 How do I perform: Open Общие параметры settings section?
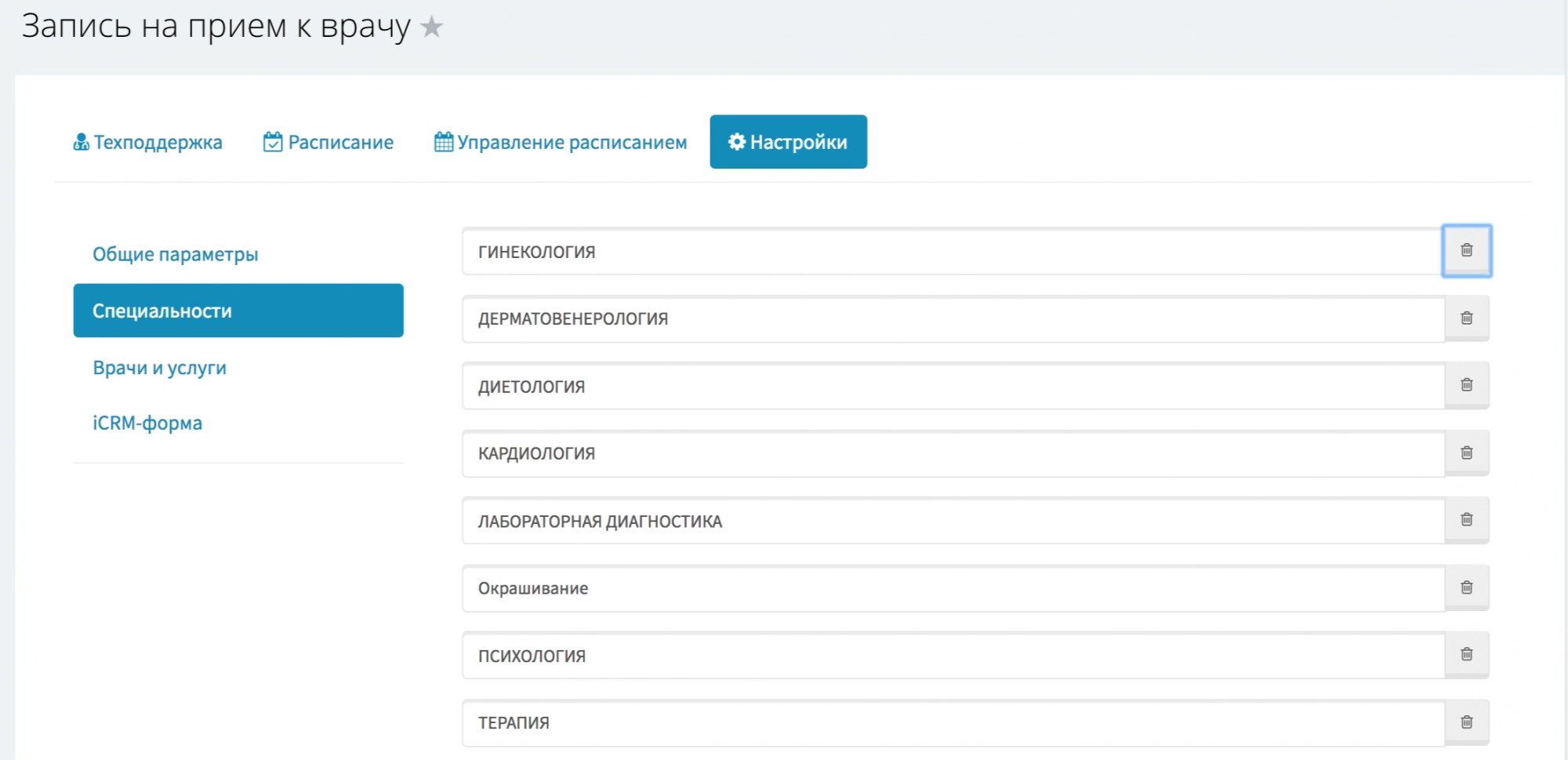[175, 254]
